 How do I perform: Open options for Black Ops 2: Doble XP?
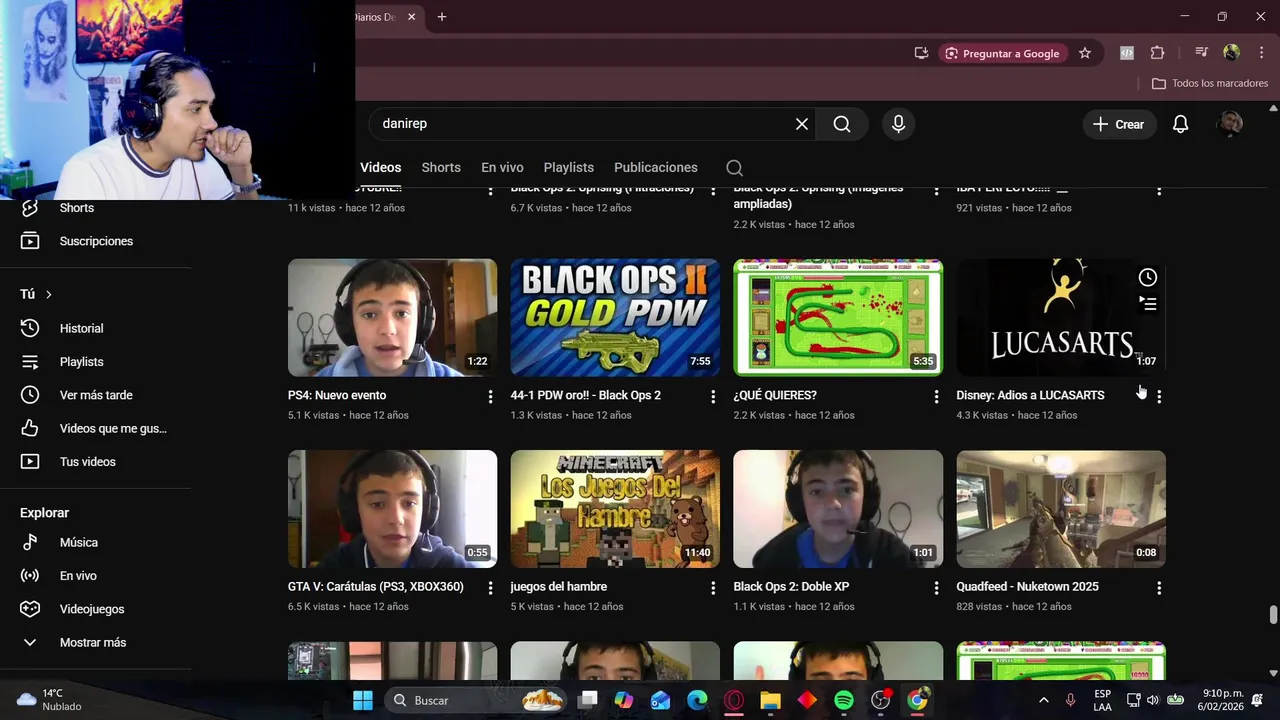tap(936, 589)
